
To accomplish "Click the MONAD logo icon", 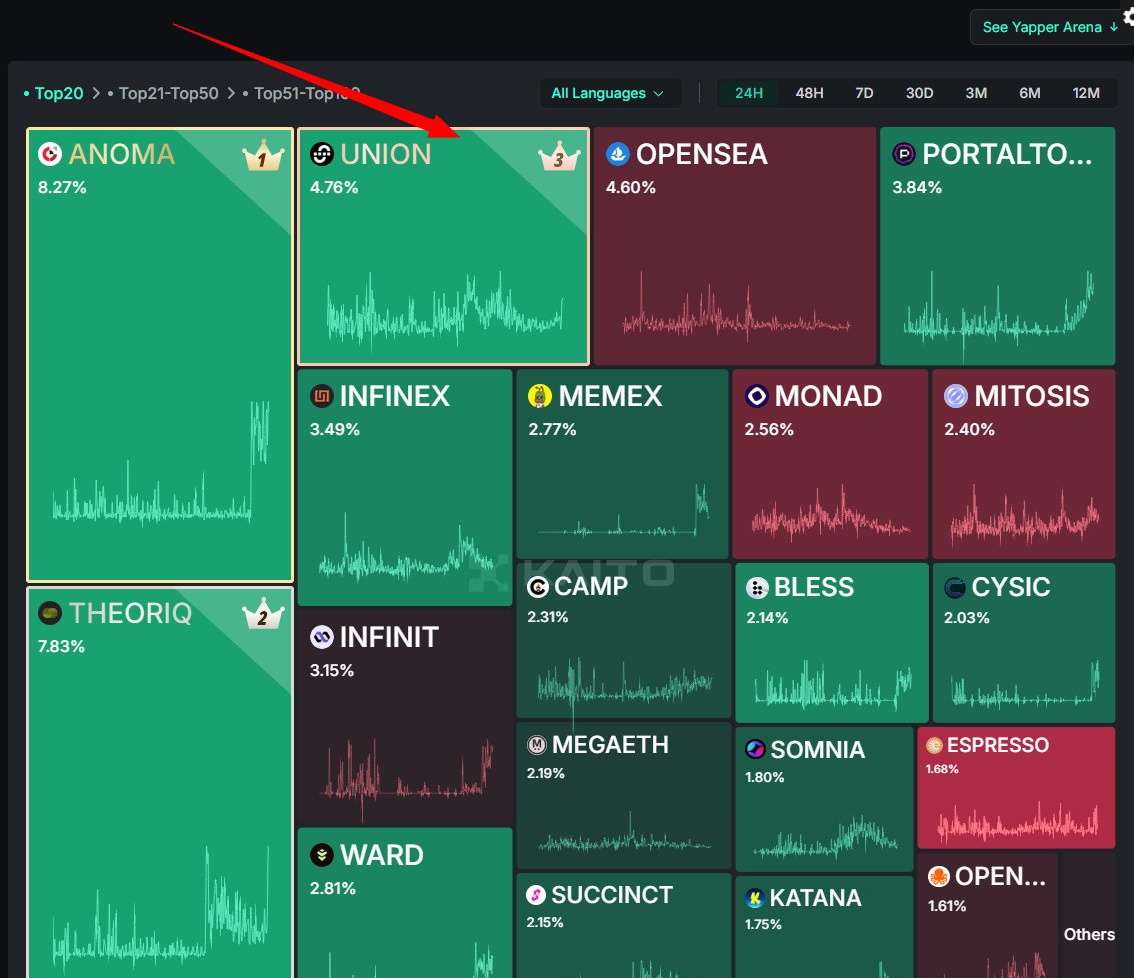I will pyautogui.click(x=756, y=396).
